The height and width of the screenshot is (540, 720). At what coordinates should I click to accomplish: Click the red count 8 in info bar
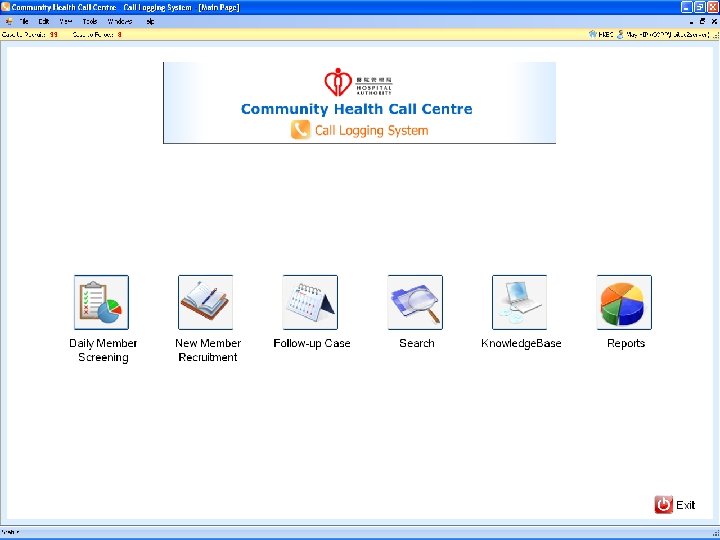[119, 34]
